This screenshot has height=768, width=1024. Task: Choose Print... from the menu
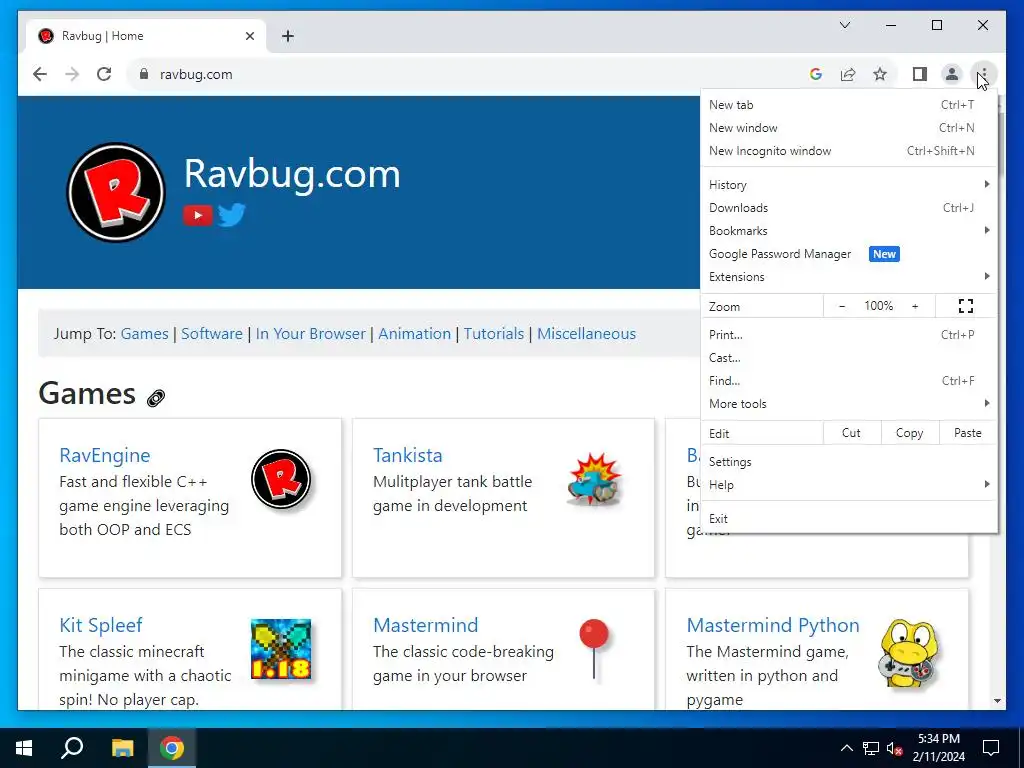tap(848, 334)
